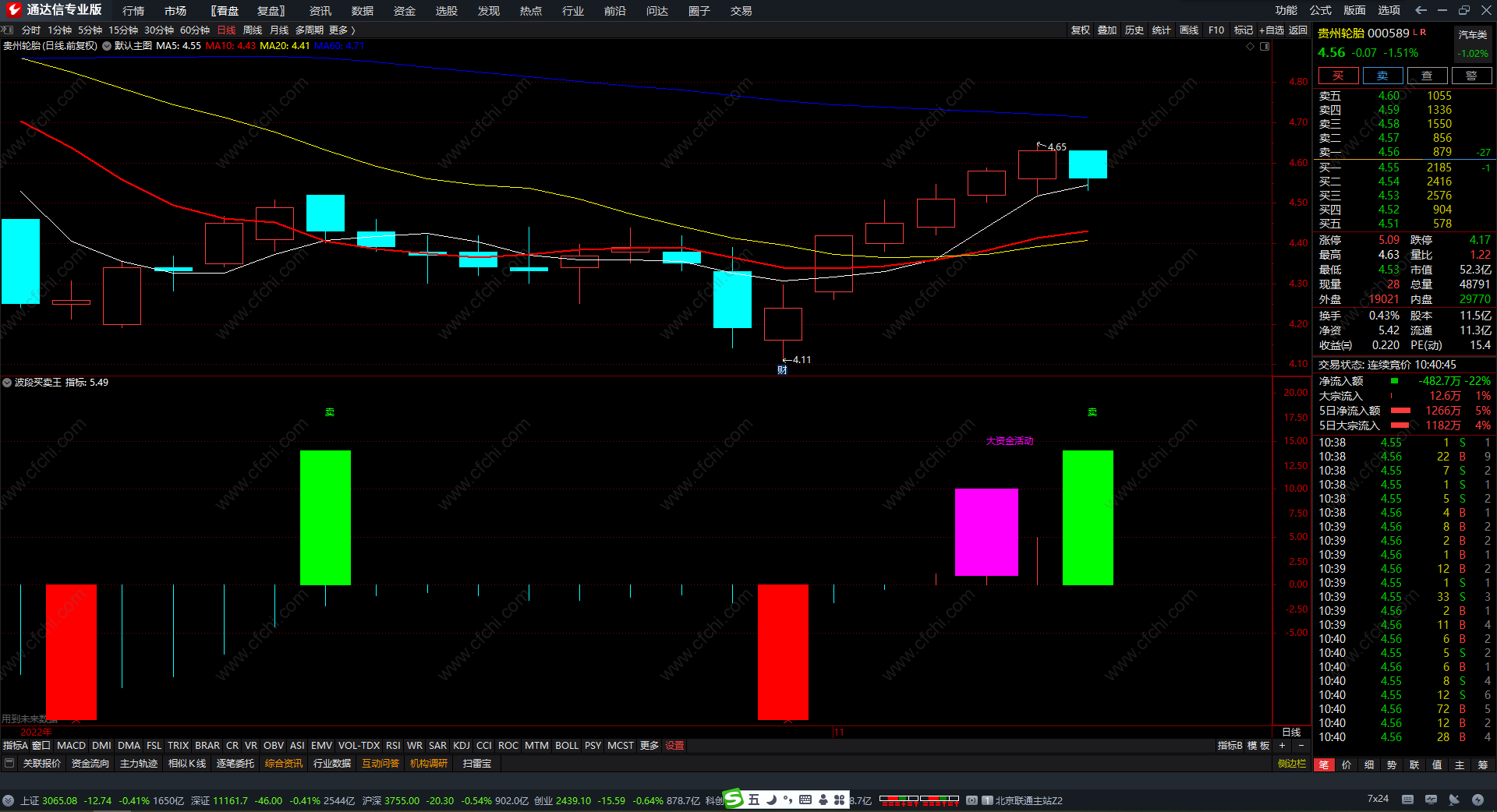Toggle the side panel icon above chart

click(1265, 47)
